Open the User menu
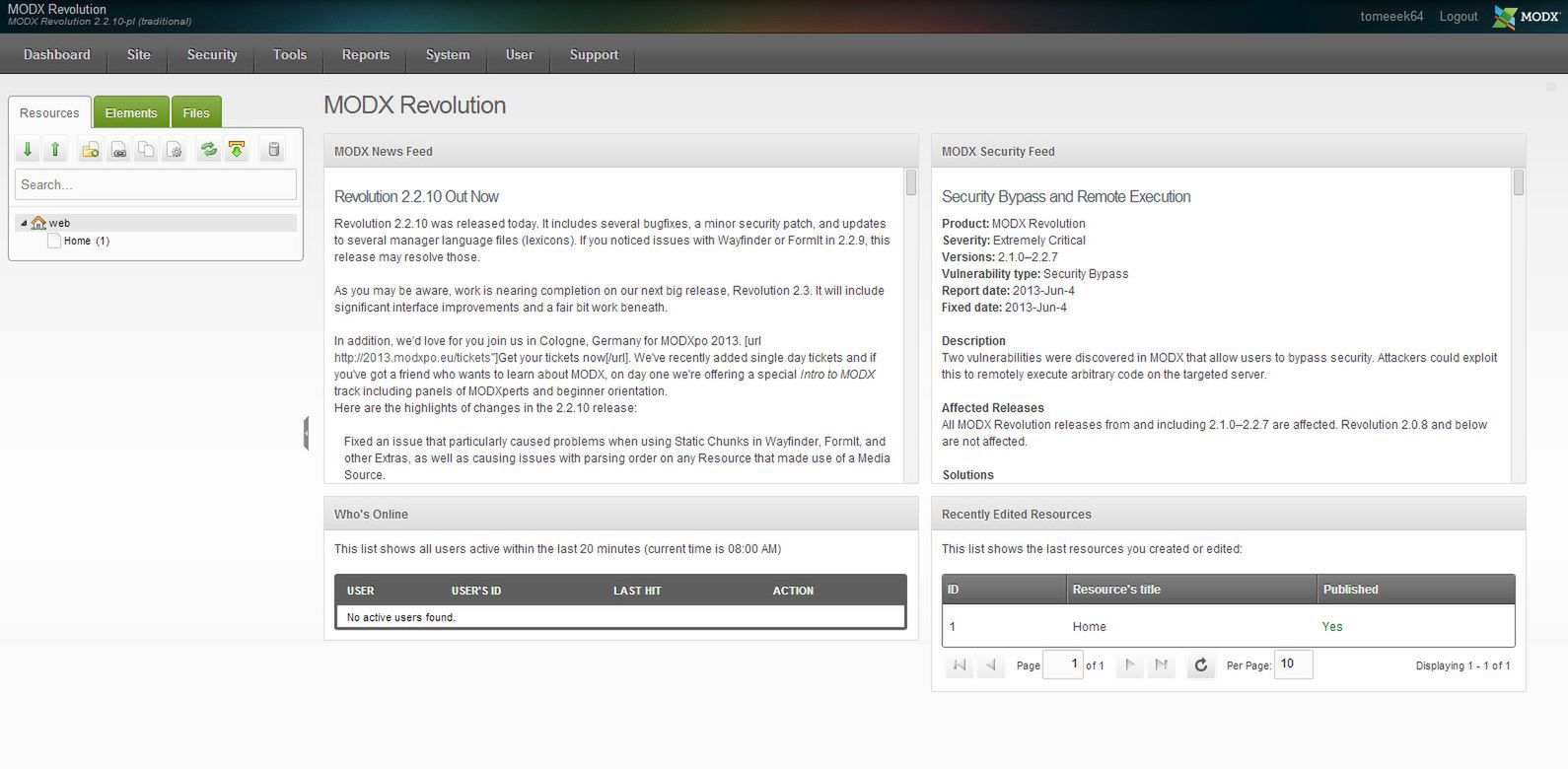This screenshot has height=769, width=1568. tap(520, 54)
